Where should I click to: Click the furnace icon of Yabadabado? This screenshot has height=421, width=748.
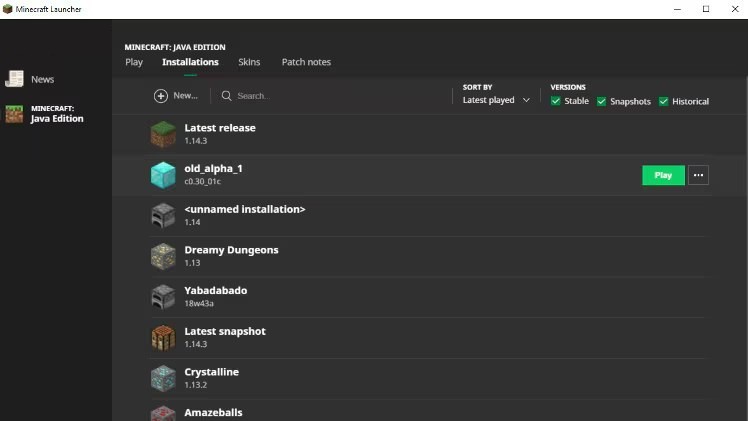coord(163,297)
